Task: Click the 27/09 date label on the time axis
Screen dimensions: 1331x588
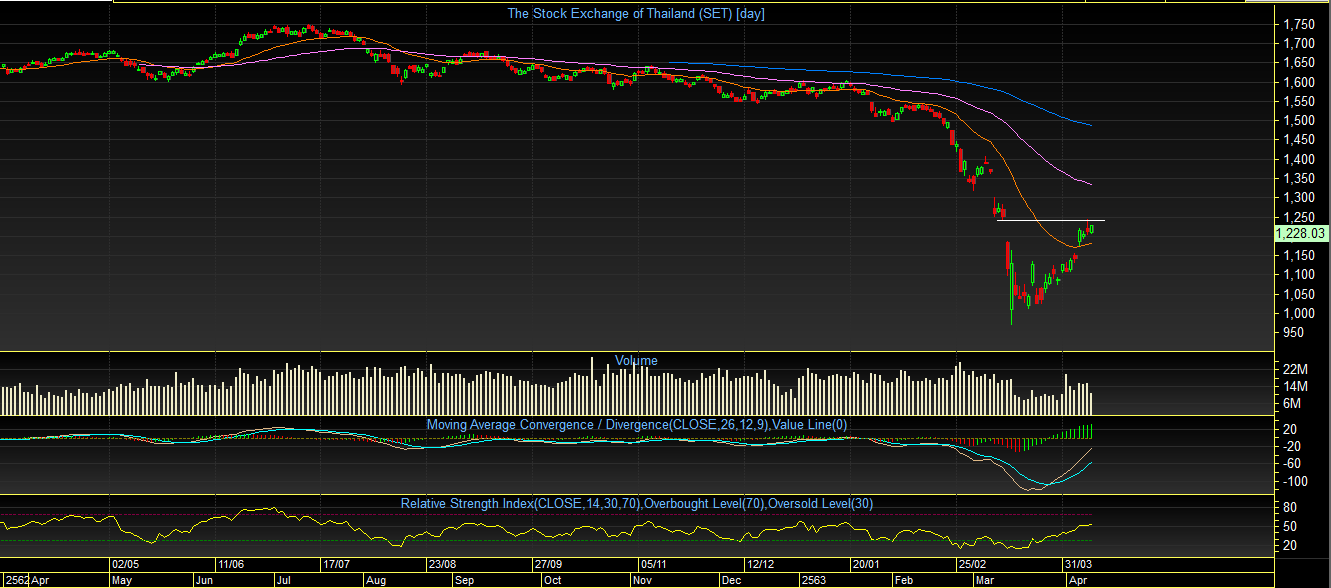Action: [546, 564]
